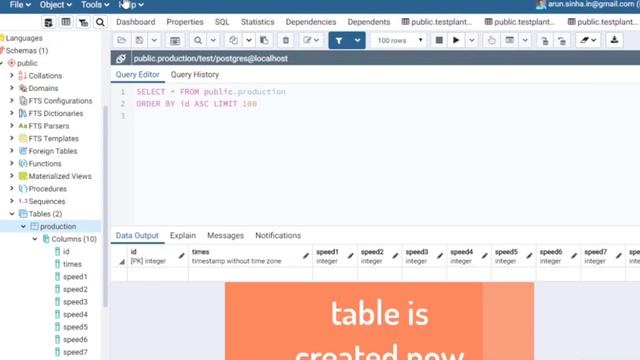
Task: Open the File menu
Action: click(x=20, y=5)
